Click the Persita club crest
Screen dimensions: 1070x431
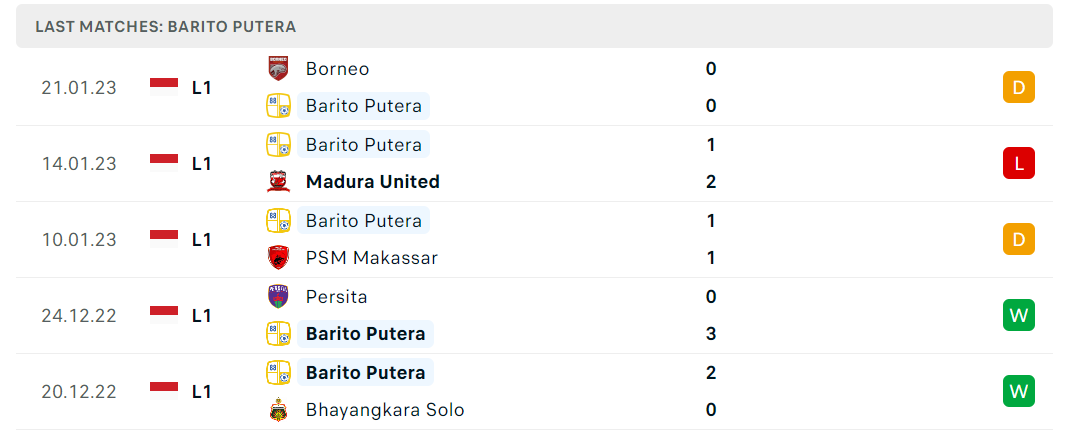[x=278, y=297]
